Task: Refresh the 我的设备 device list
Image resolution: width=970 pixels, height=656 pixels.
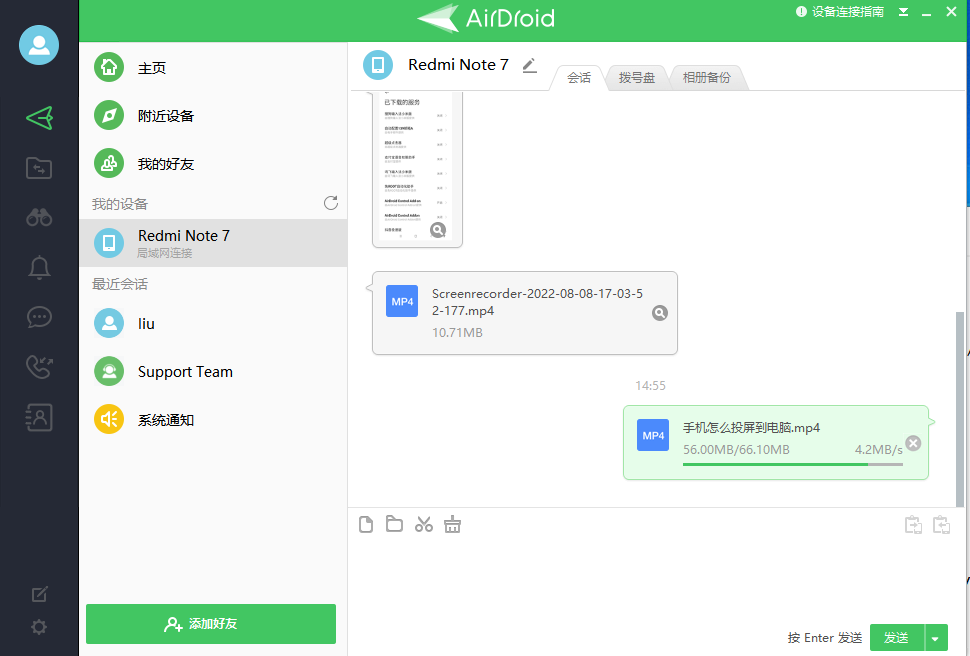Action: click(331, 203)
